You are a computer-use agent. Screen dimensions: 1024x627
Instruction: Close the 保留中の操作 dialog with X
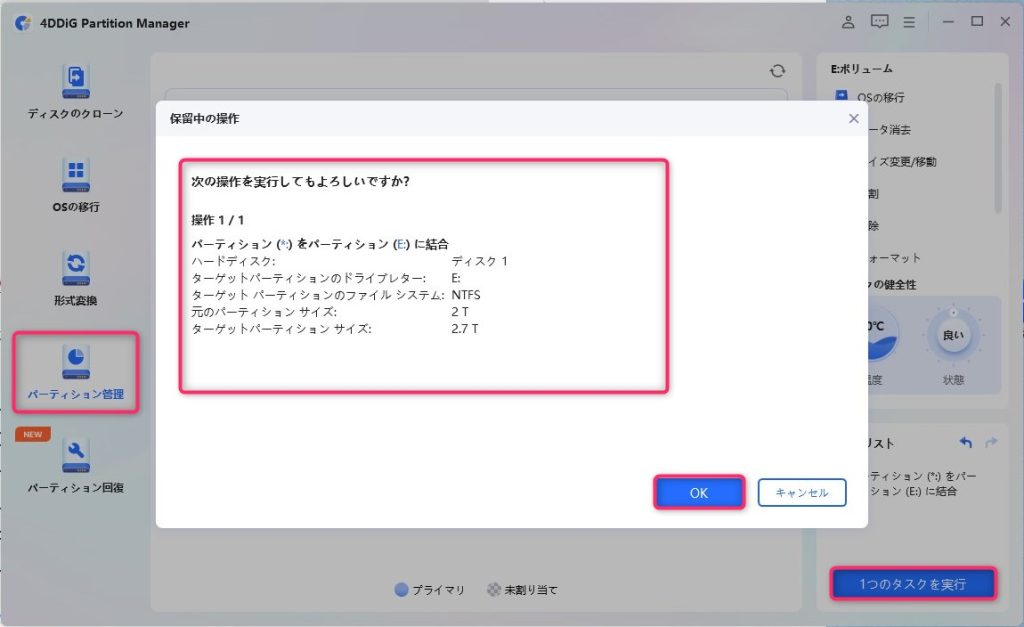pos(853,118)
